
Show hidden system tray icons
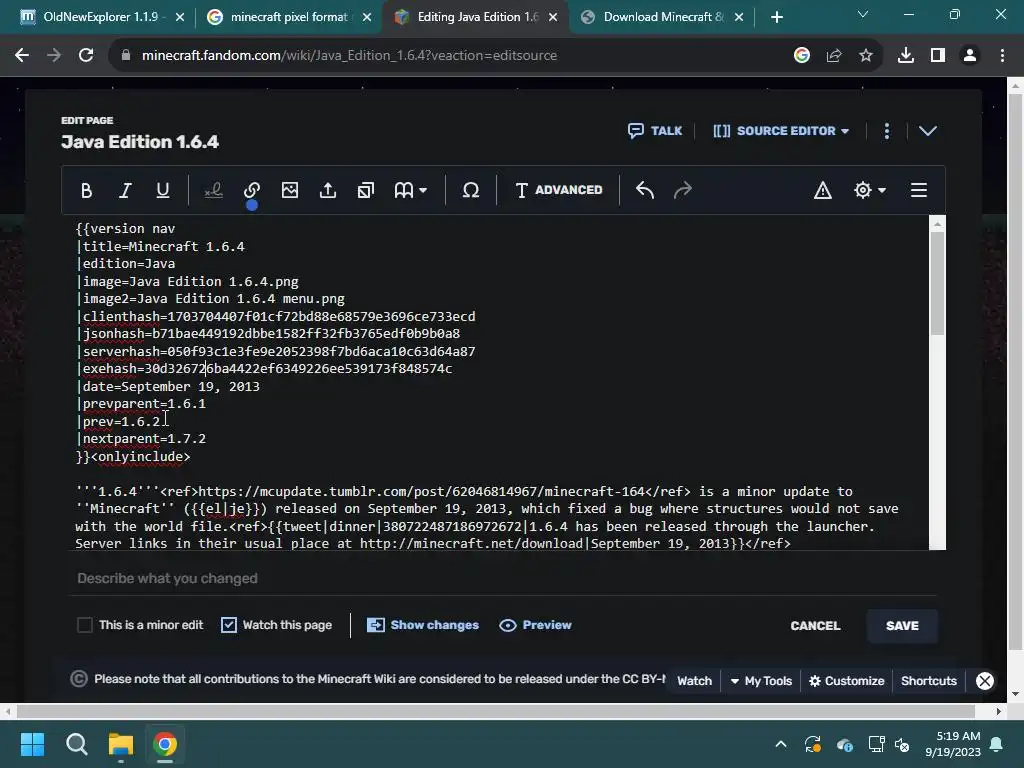click(x=780, y=744)
